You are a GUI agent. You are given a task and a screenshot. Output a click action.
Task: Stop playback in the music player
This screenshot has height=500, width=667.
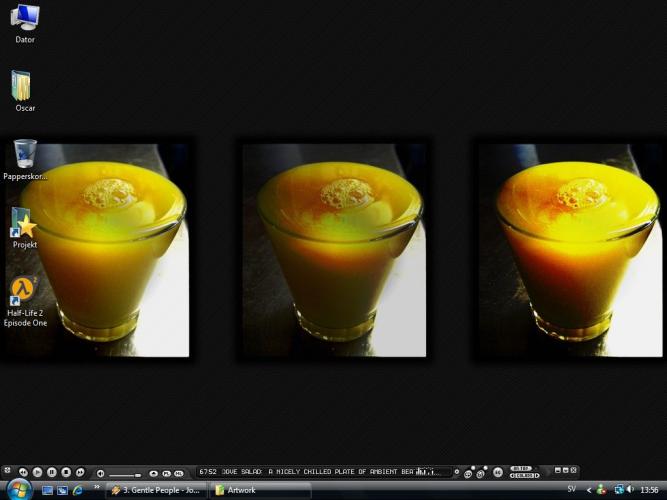pos(66,471)
